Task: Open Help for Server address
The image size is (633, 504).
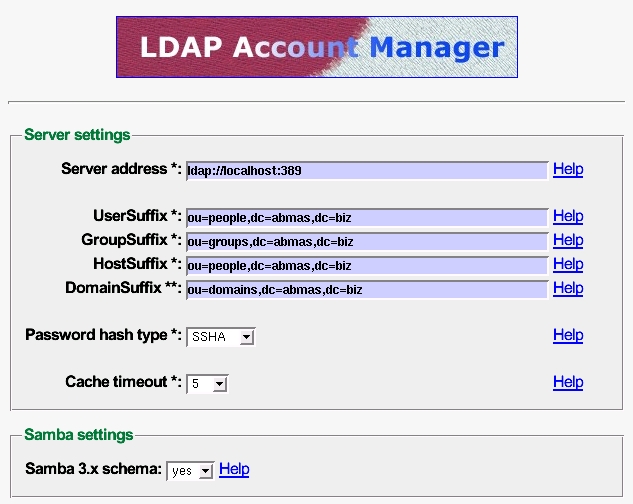Action: pos(567,169)
